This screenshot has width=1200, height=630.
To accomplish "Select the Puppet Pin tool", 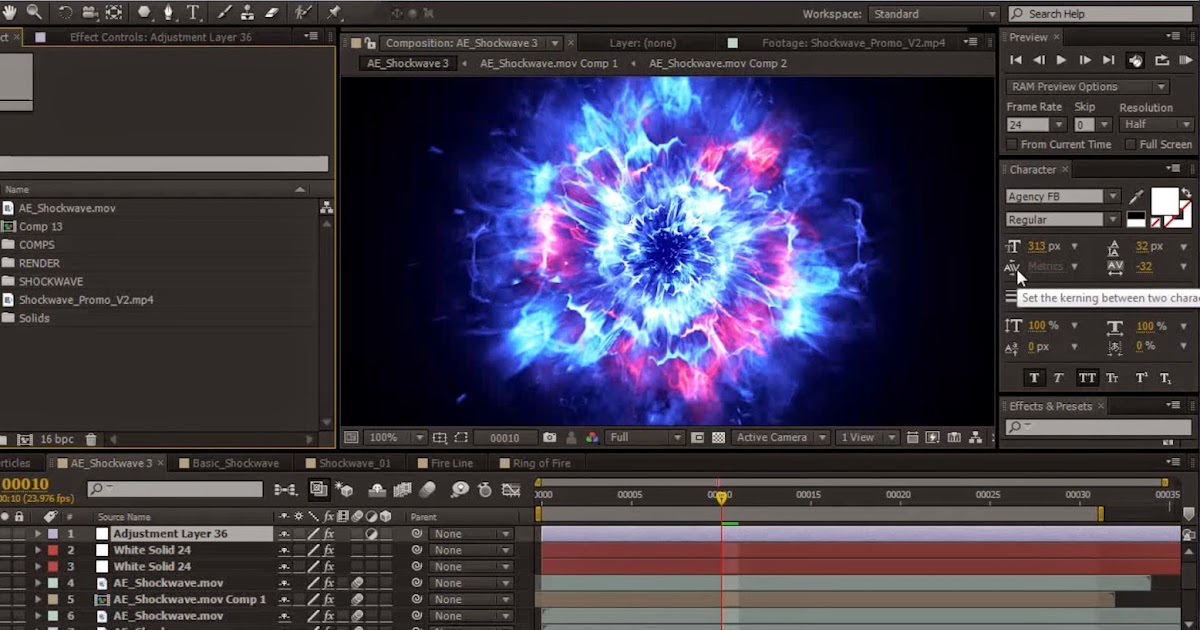I will (x=334, y=13).
